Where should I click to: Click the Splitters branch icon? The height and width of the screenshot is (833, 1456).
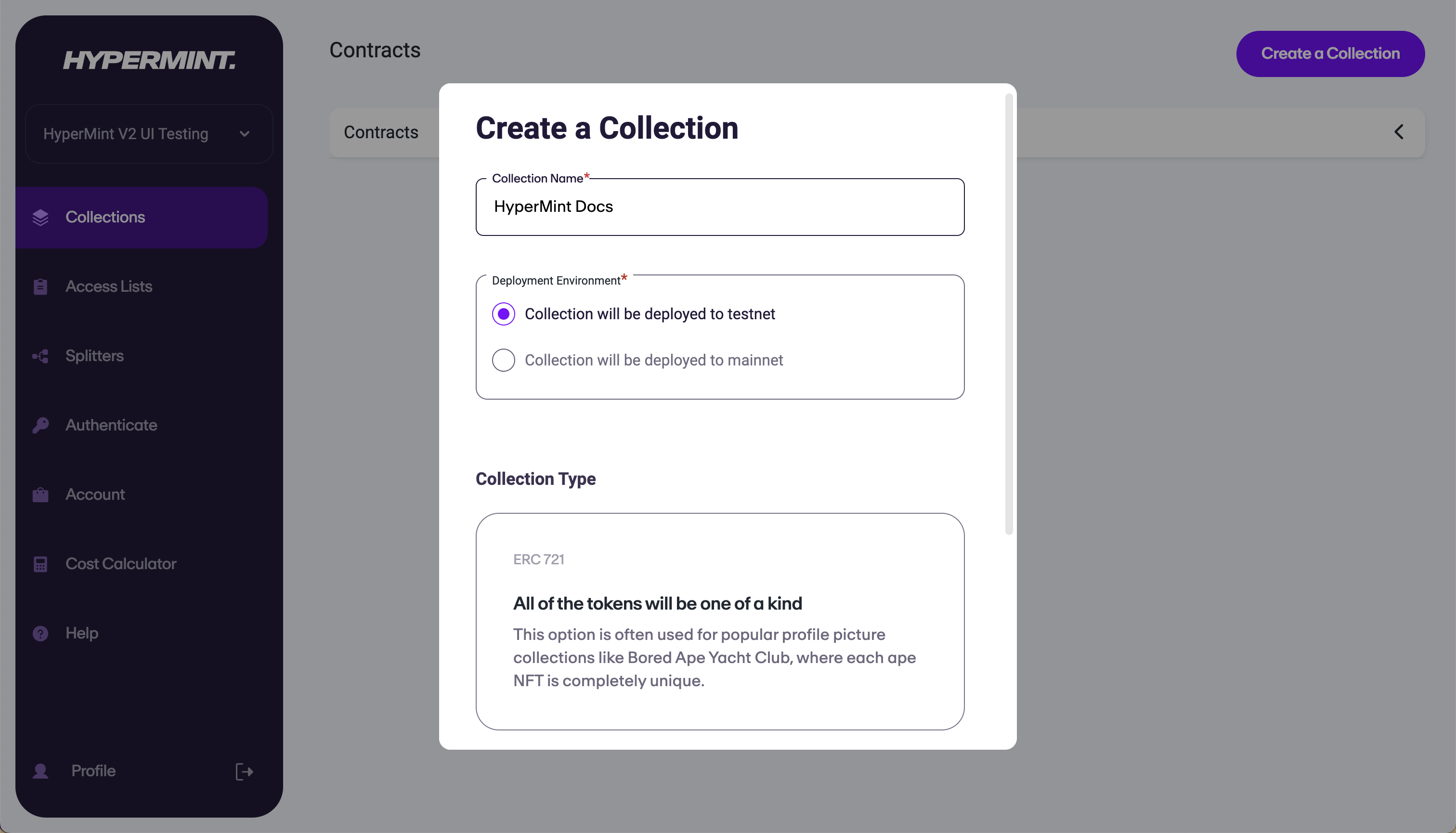coord(40,356)
